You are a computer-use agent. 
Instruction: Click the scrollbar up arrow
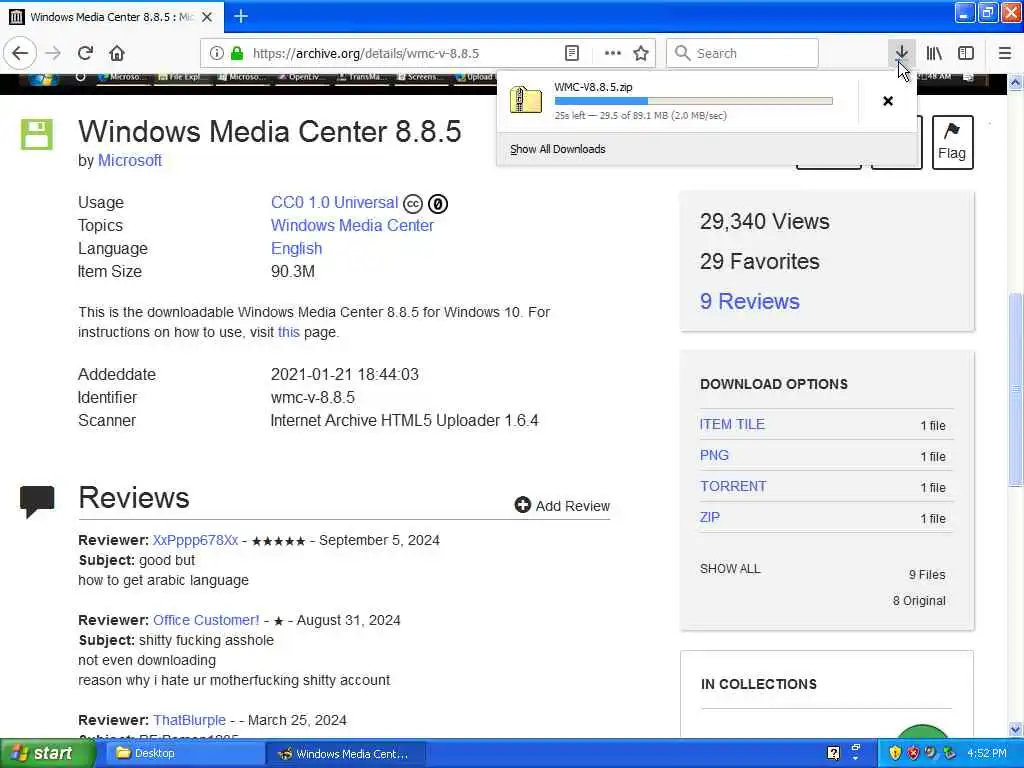pos(1016,83)
